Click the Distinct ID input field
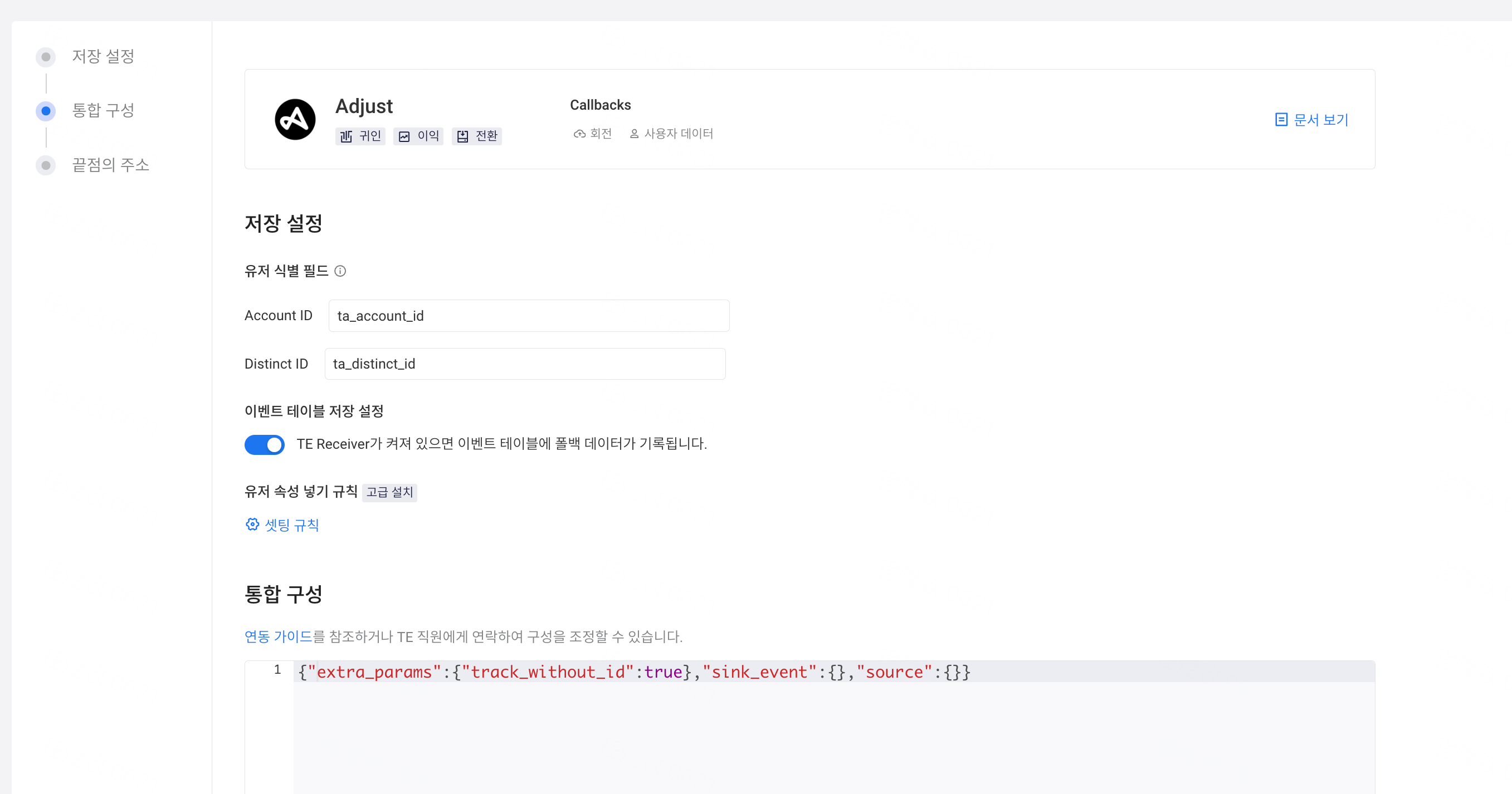This screenshot has height=794, width=1512. click(525, 364)
